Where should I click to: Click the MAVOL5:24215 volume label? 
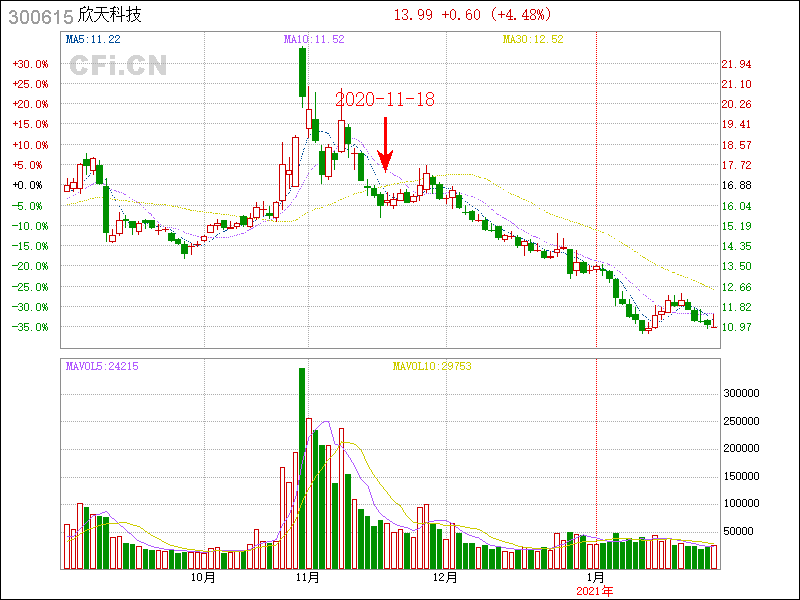click(102, 367)
